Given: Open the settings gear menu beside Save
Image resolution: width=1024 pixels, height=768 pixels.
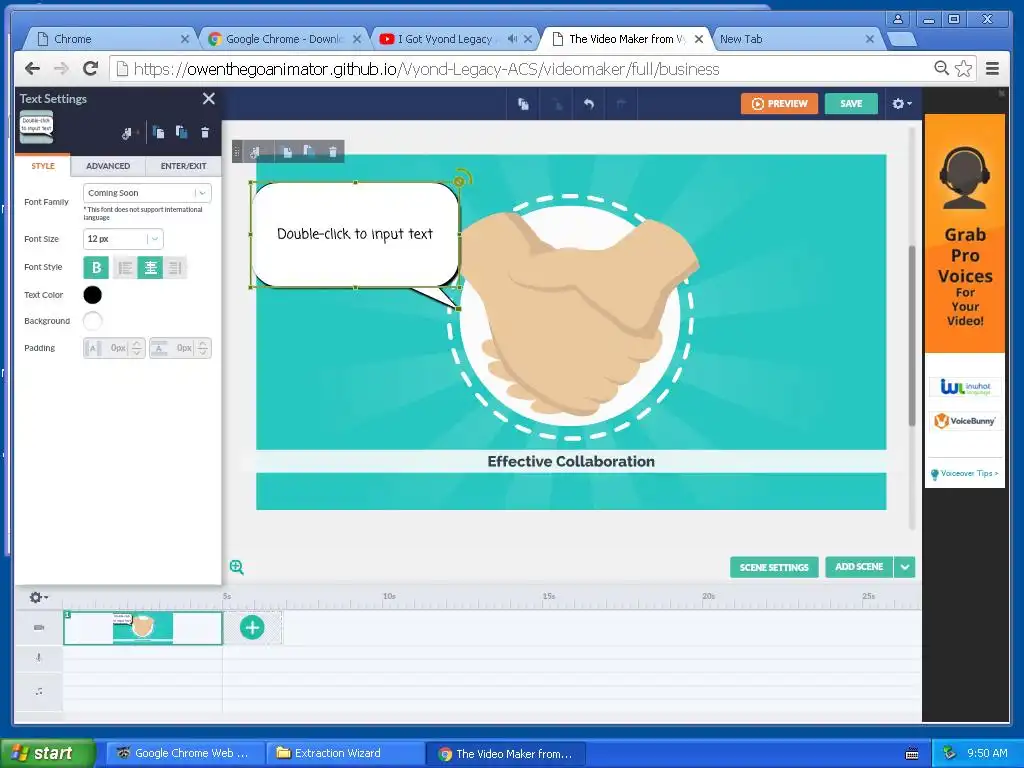Looking at the screenshot, I should (901, 103).
